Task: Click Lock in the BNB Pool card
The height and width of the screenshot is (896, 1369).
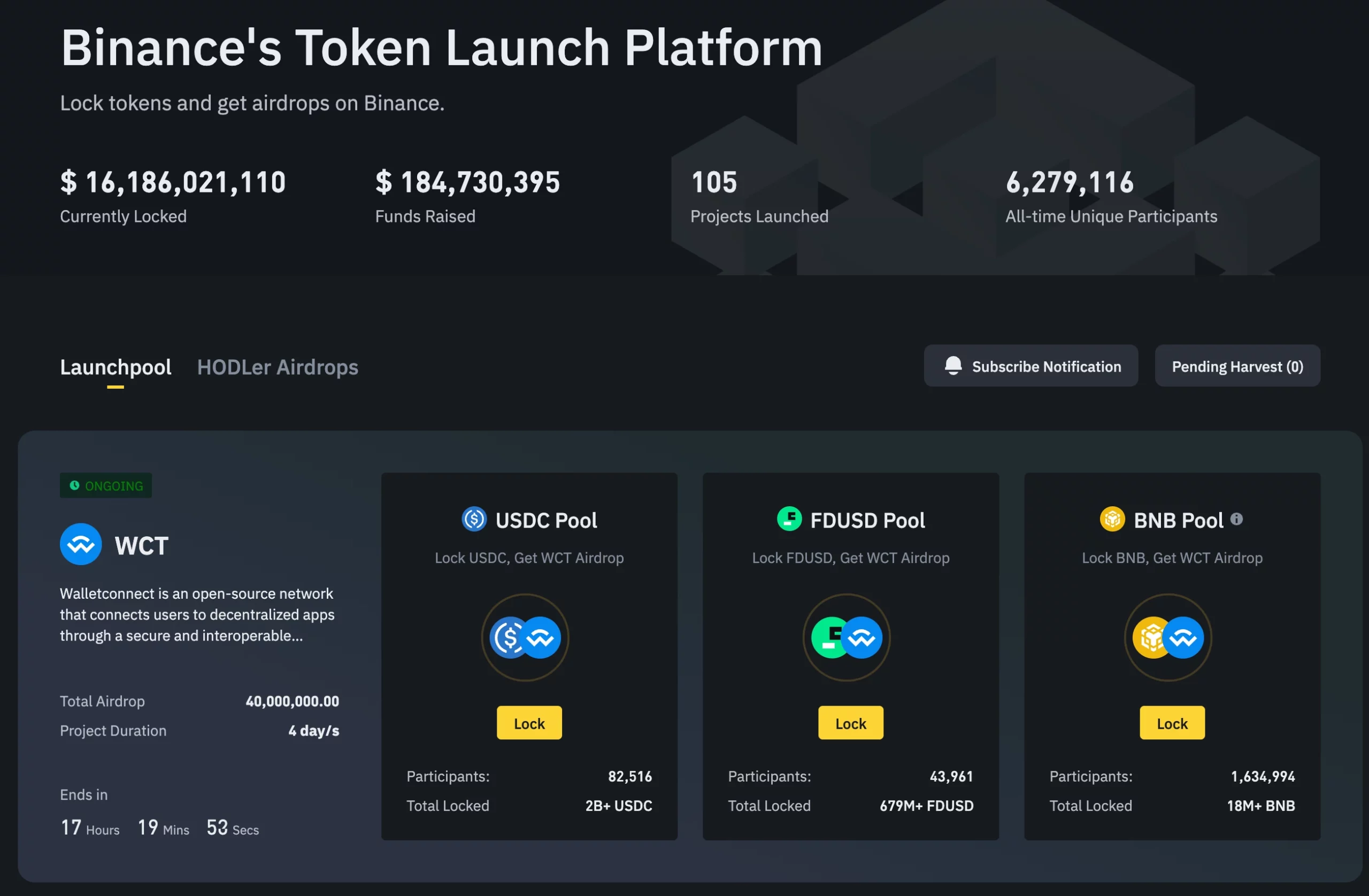Action: pyautogui.click(x=1172, y=723)
